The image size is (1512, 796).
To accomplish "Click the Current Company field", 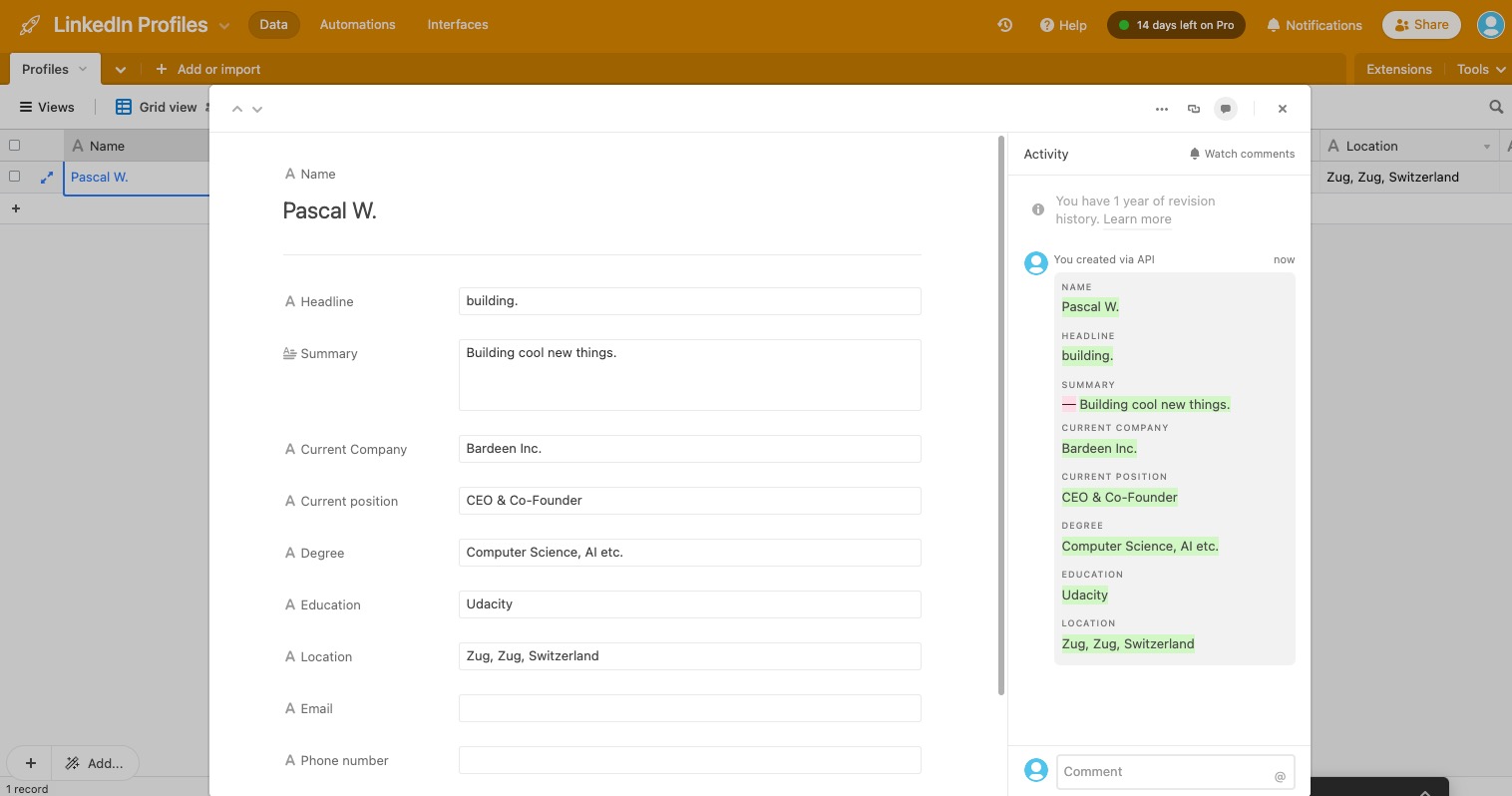I will tap(689, 449).
